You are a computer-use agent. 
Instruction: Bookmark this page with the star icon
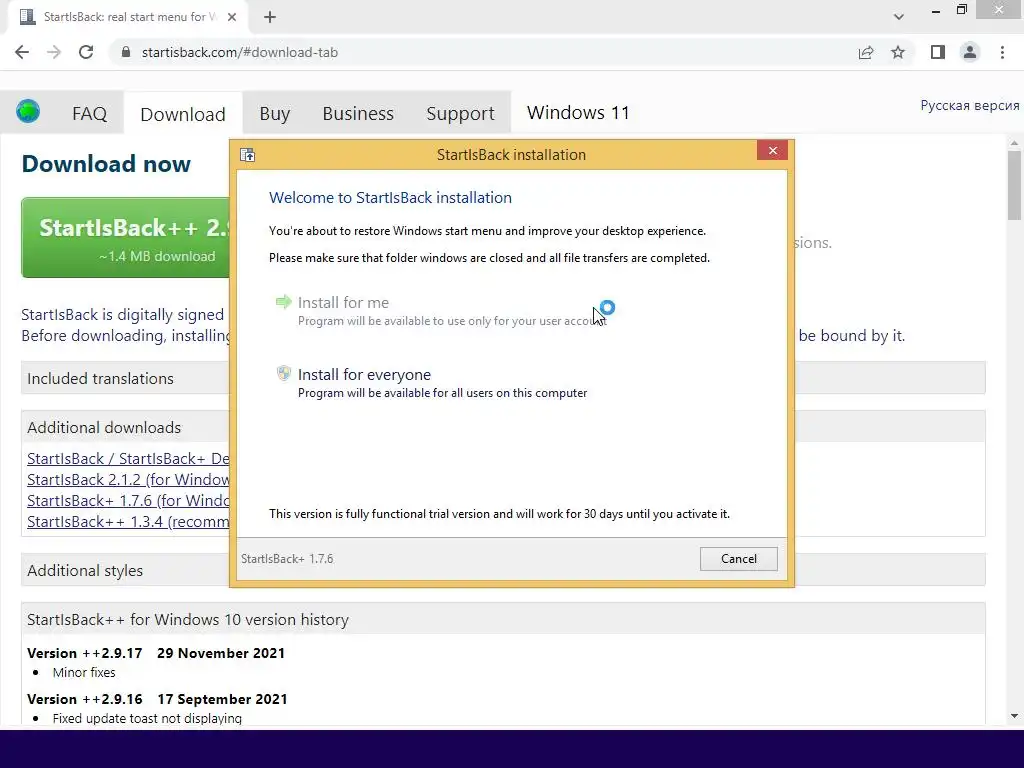898,52
